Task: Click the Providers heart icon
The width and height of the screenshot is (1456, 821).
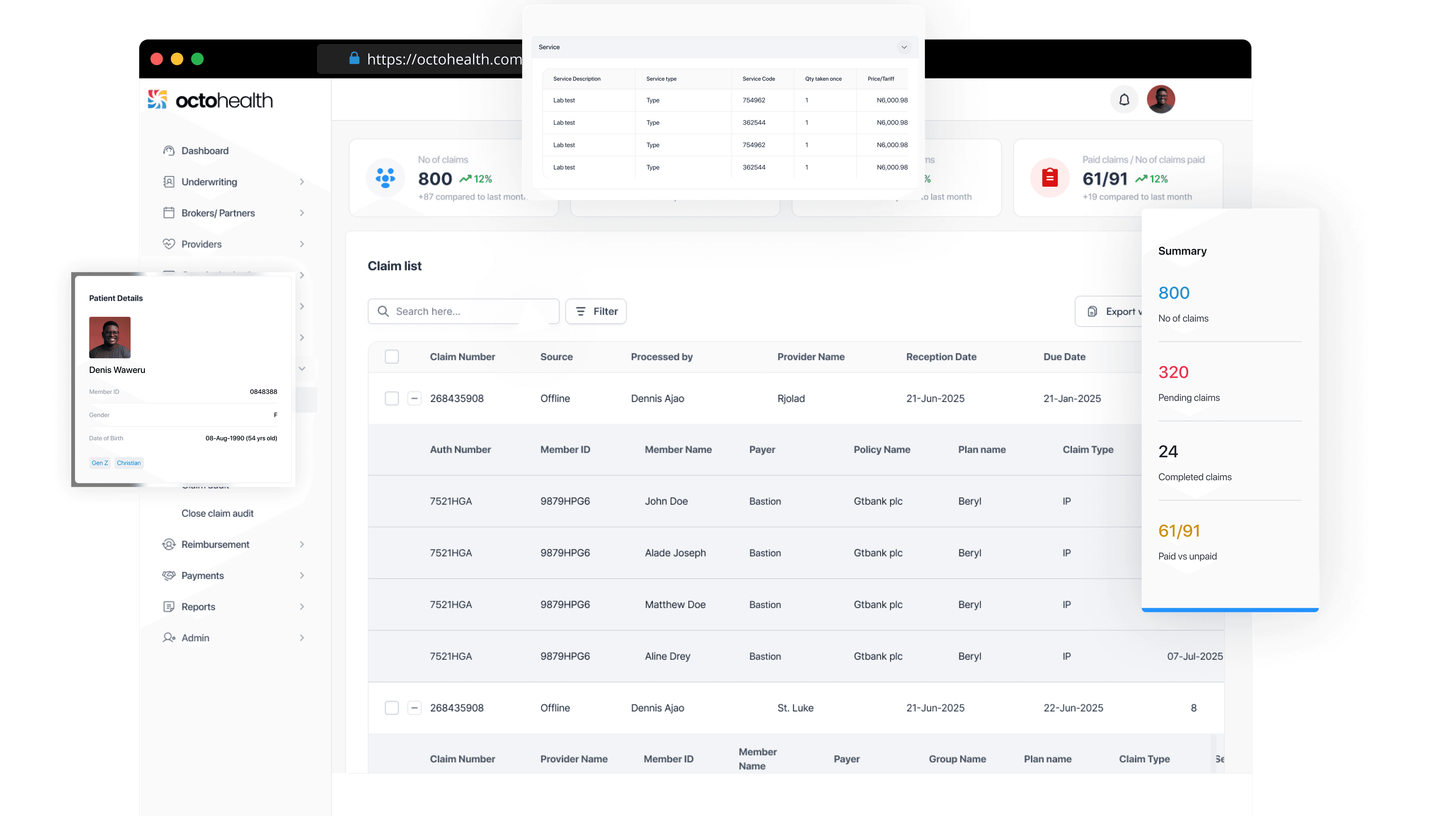Action: tap(168, 244)
